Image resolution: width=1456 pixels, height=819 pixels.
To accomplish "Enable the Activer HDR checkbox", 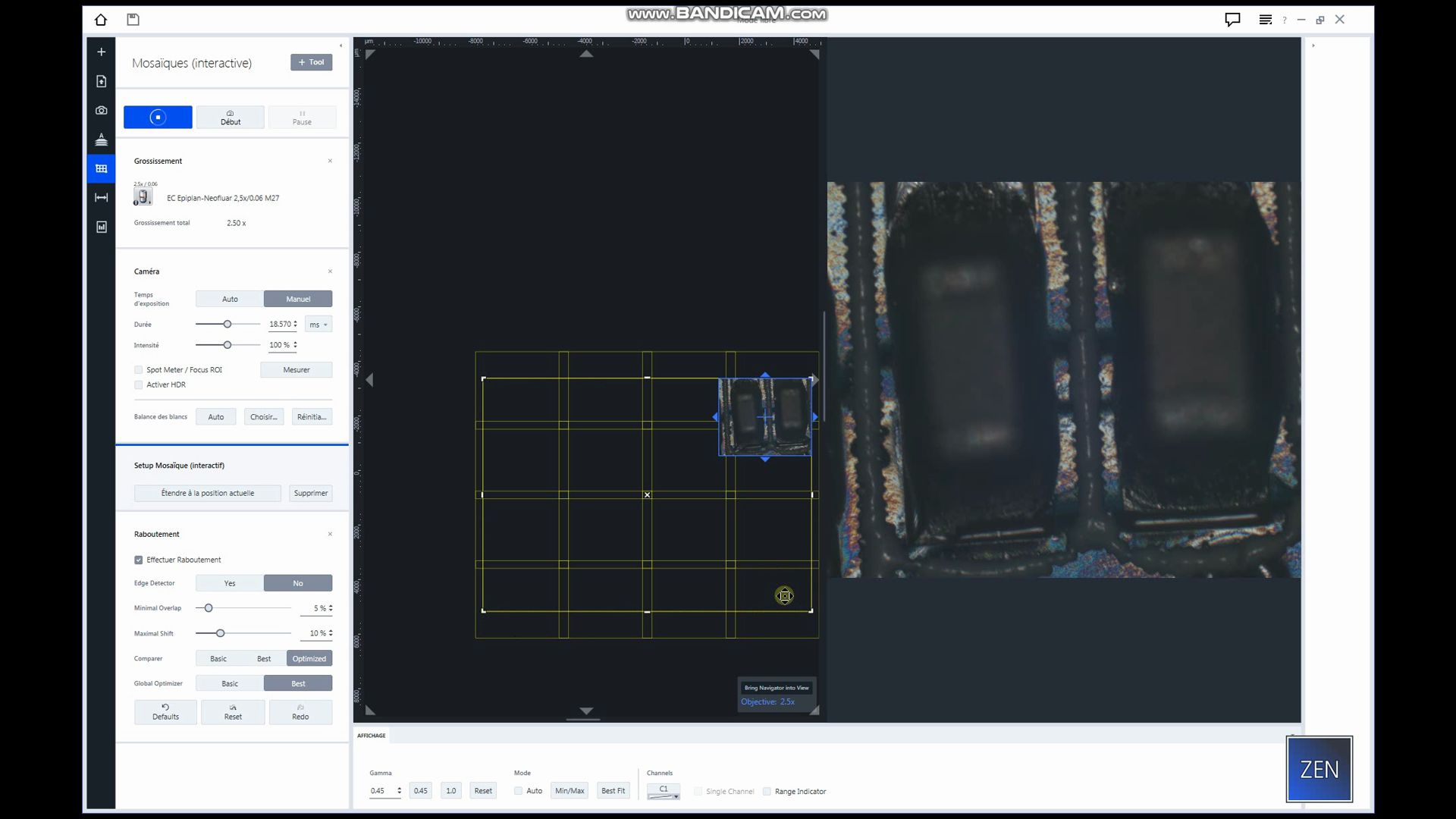I will click(139, 384).
